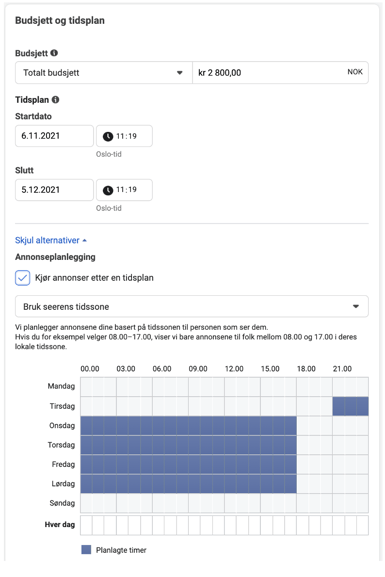Click the Slutt label
Image resolution: width=385 pixels, height=577 pixels.
(24, 170)
